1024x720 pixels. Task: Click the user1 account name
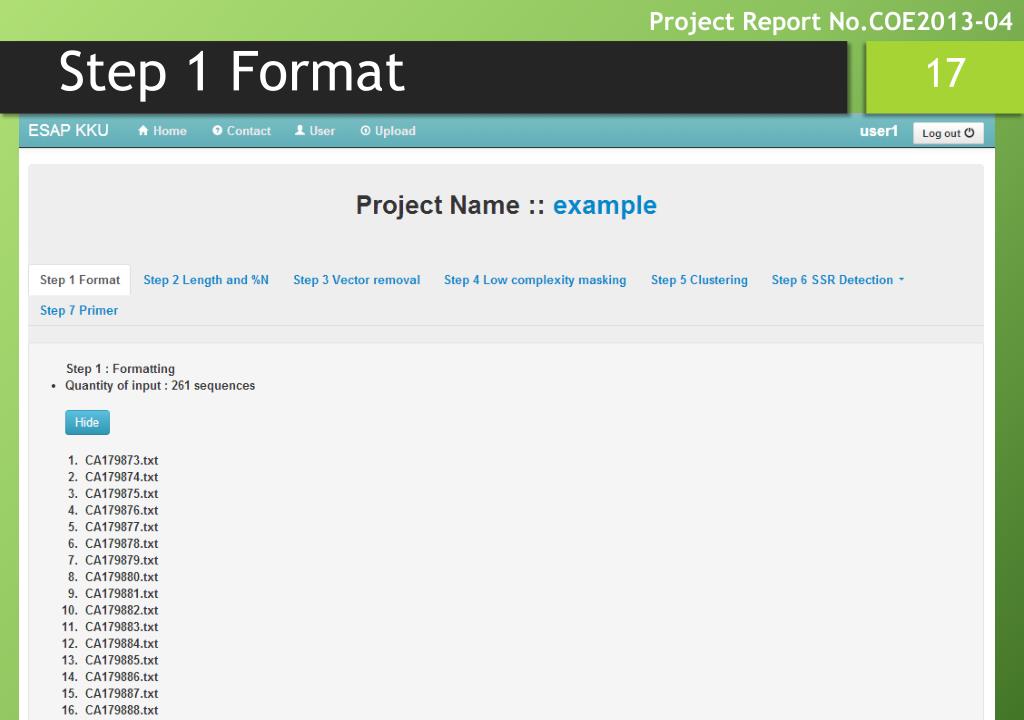coord(878,131)
